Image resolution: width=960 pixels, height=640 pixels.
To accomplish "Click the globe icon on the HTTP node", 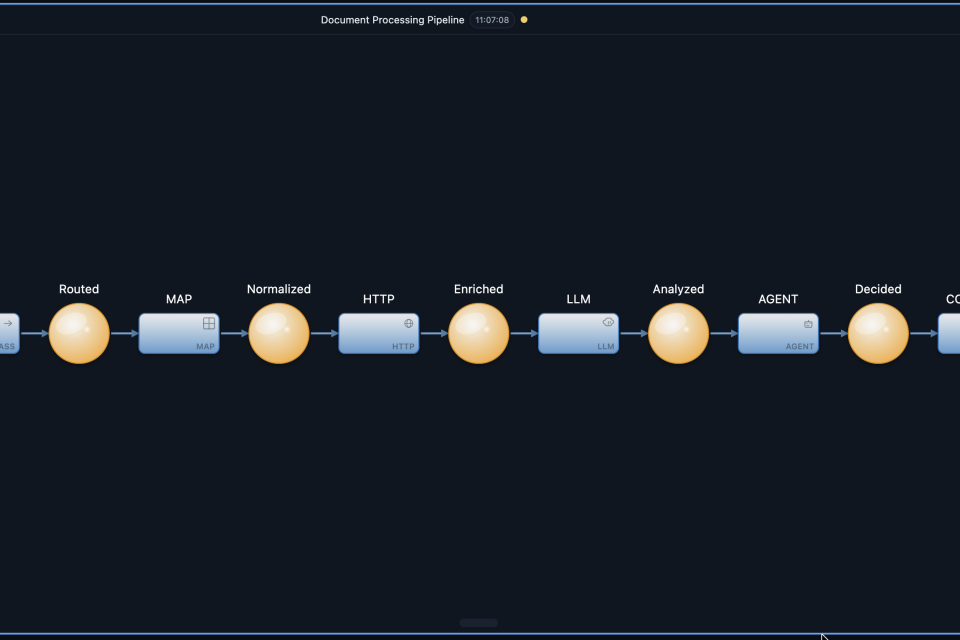I will [408, 323].
